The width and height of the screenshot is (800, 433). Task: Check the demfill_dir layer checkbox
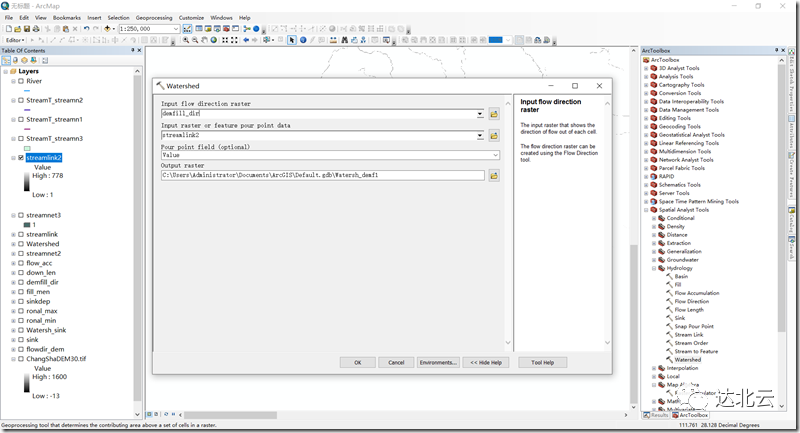[21, 282]
